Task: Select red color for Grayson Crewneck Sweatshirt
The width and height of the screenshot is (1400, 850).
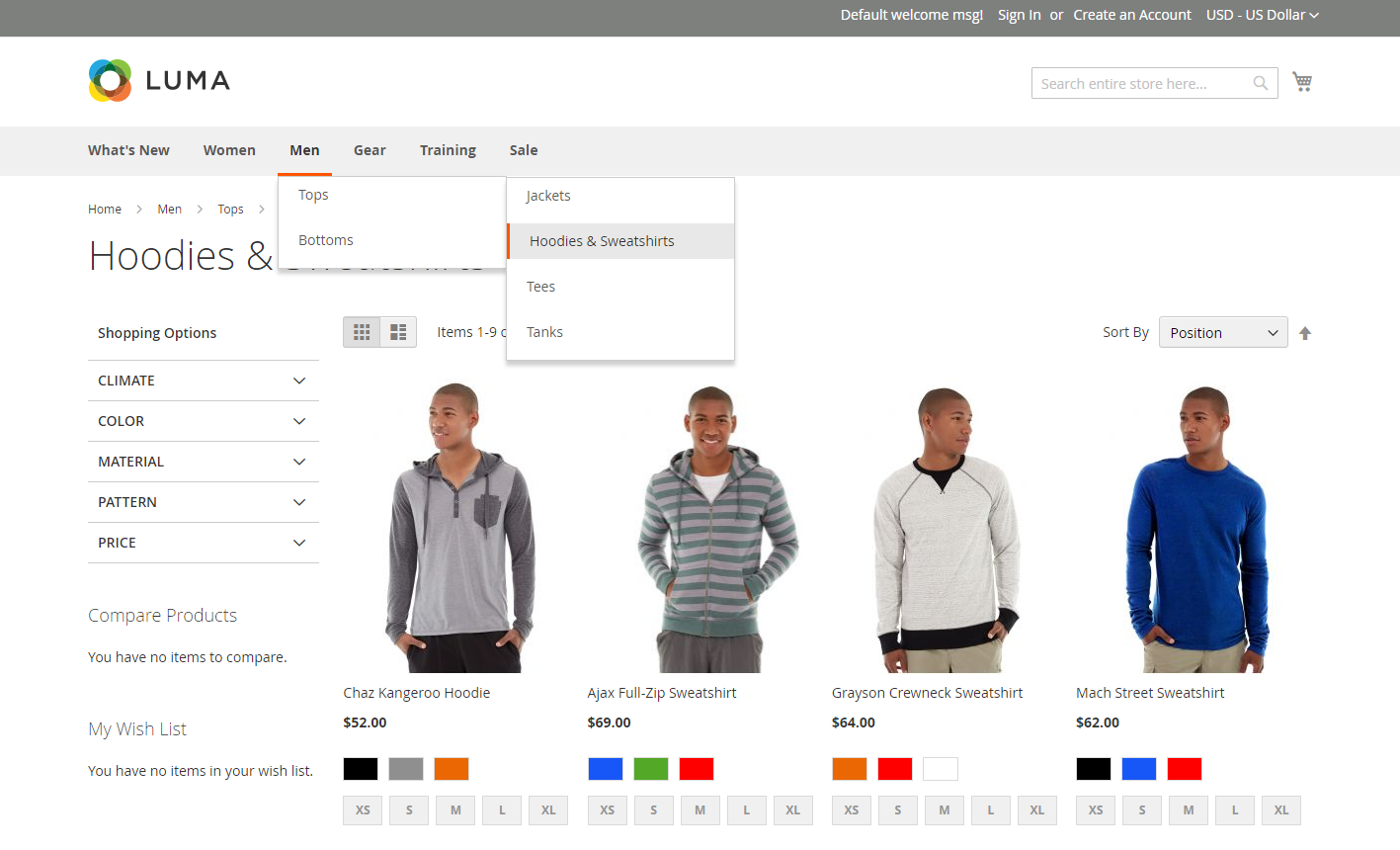Action: pos(895,769)
